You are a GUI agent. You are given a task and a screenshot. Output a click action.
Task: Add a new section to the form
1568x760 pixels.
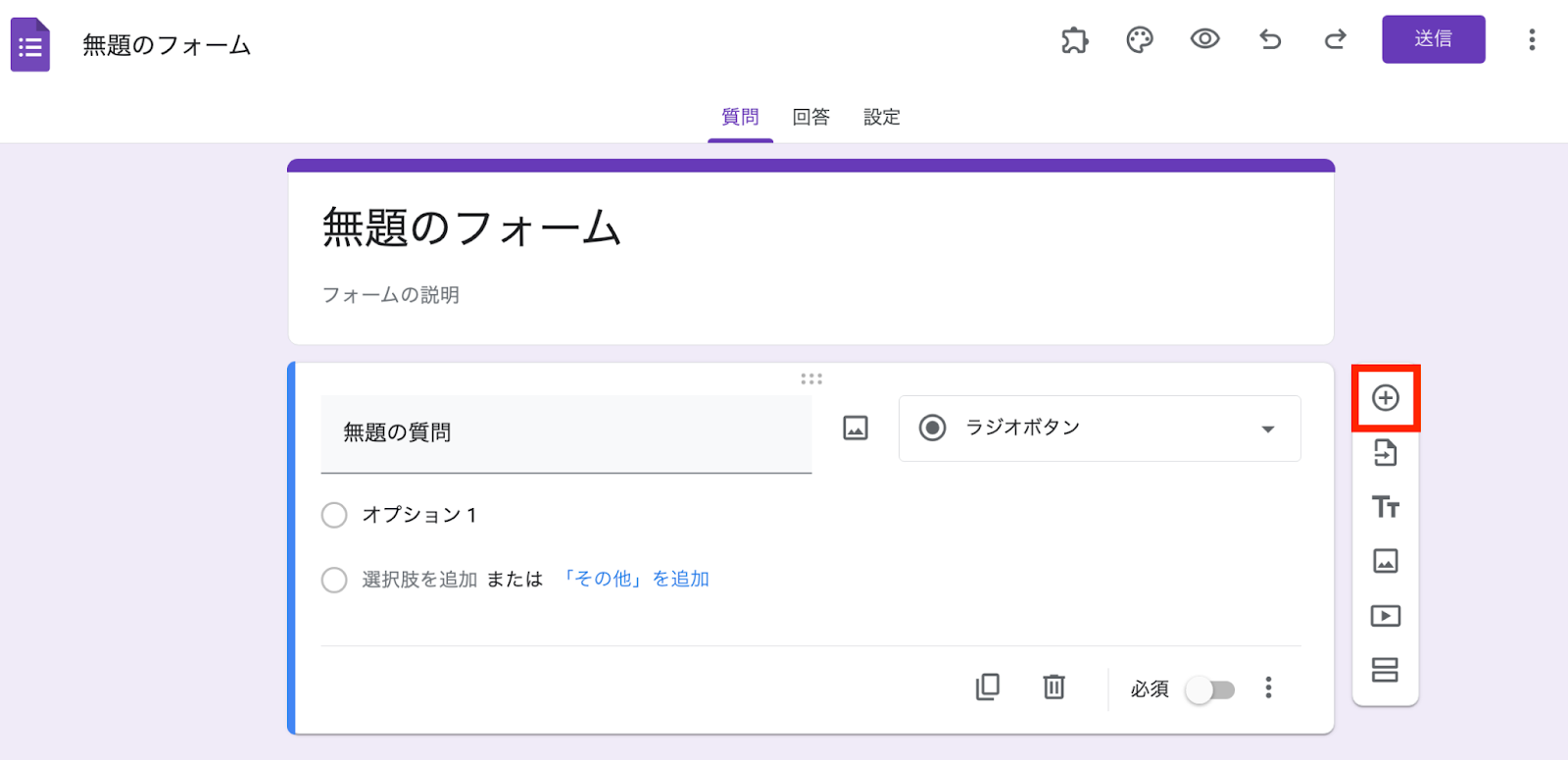tap(1385, 670)
